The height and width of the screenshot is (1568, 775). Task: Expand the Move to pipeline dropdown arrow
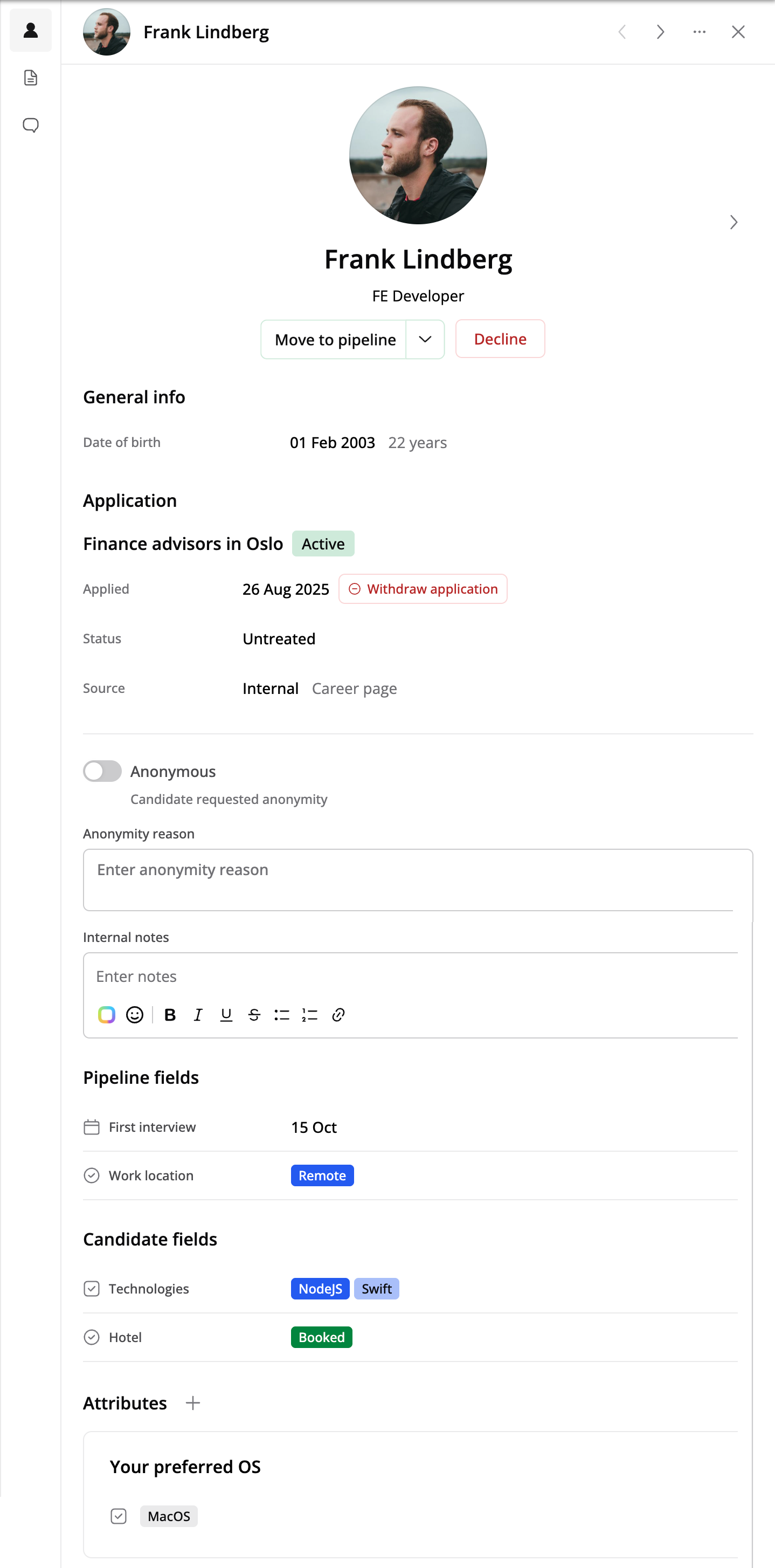pos(425,339)
